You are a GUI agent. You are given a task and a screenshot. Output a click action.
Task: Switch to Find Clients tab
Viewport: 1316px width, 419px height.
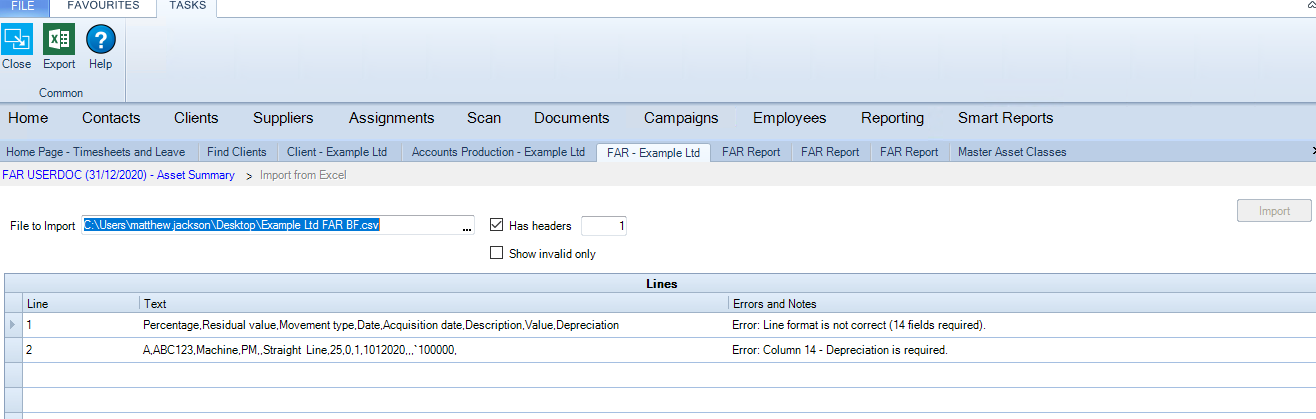pos(237,152)
